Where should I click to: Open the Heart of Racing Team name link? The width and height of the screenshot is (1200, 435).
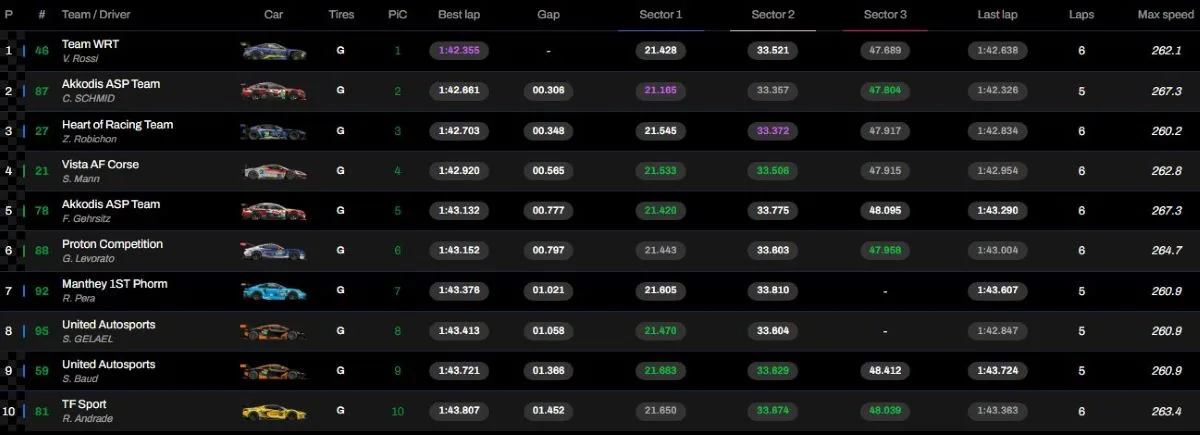(117, 125)
